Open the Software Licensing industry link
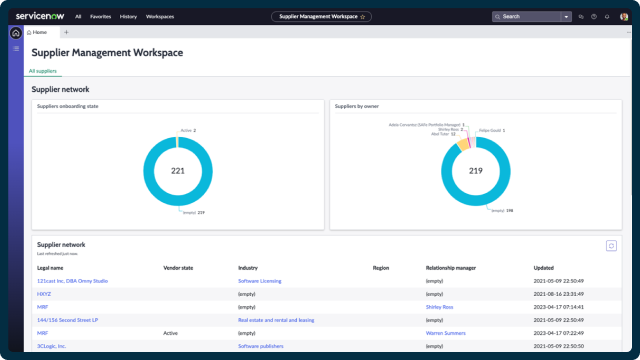This screenshot has height=360, width=640. (x=260, y=281)
